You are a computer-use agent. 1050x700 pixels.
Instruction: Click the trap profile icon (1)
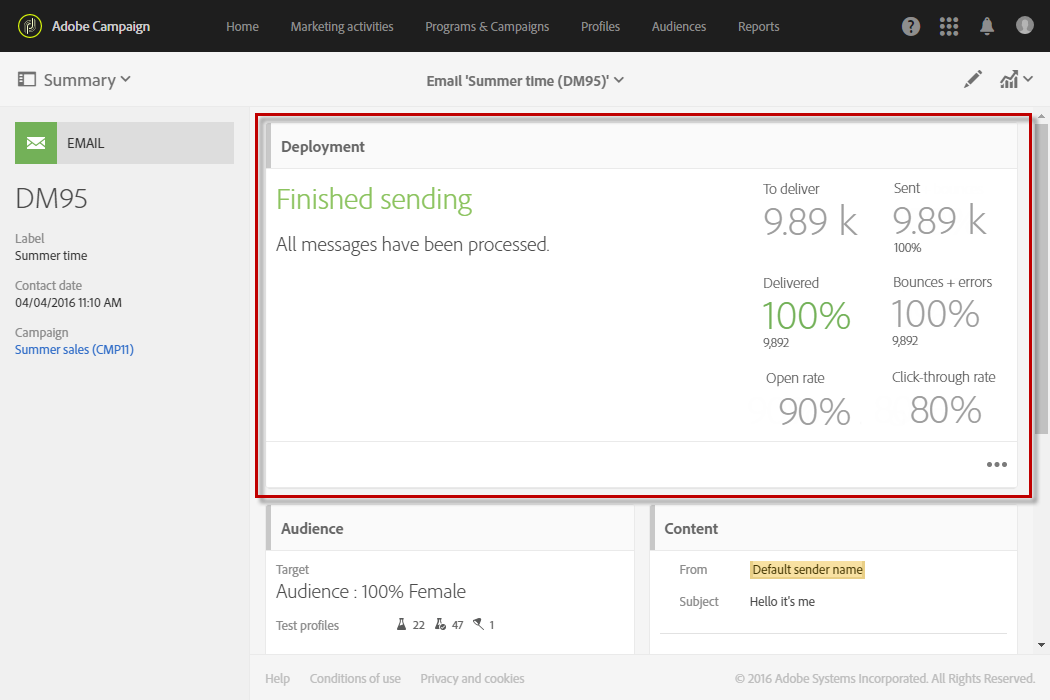pos(478,624)
